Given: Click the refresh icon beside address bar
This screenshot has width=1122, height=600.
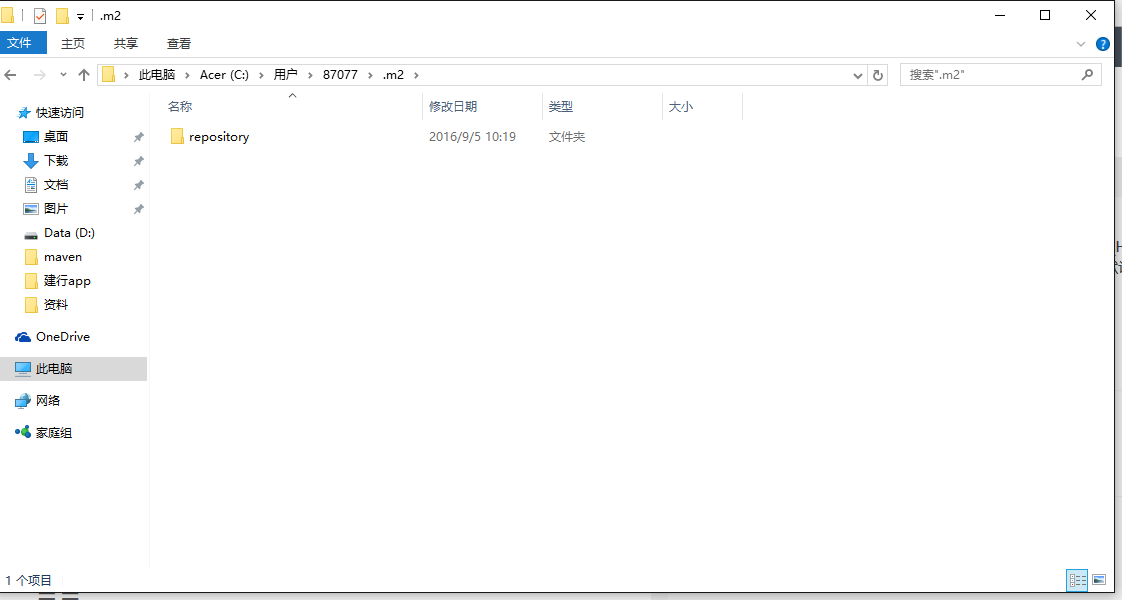Looking at the screenshot, I should click(x=878, y=74).
